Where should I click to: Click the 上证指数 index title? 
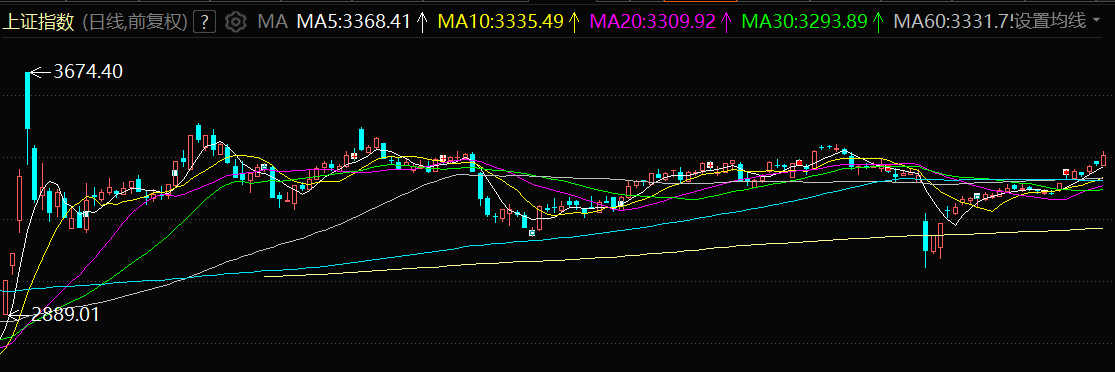[x=38, y=22]
